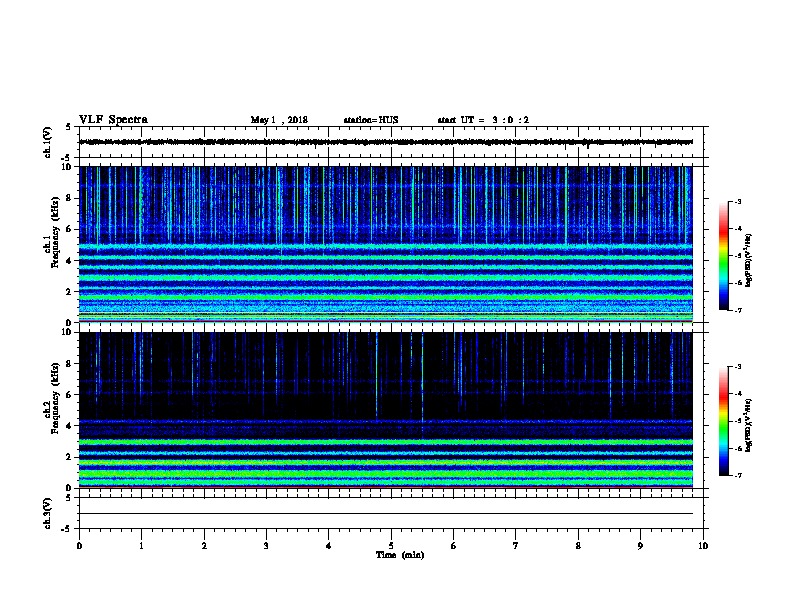792x612 pixels.
Task: Click the time axis tick label "10"
Action: tap(703, 546)
